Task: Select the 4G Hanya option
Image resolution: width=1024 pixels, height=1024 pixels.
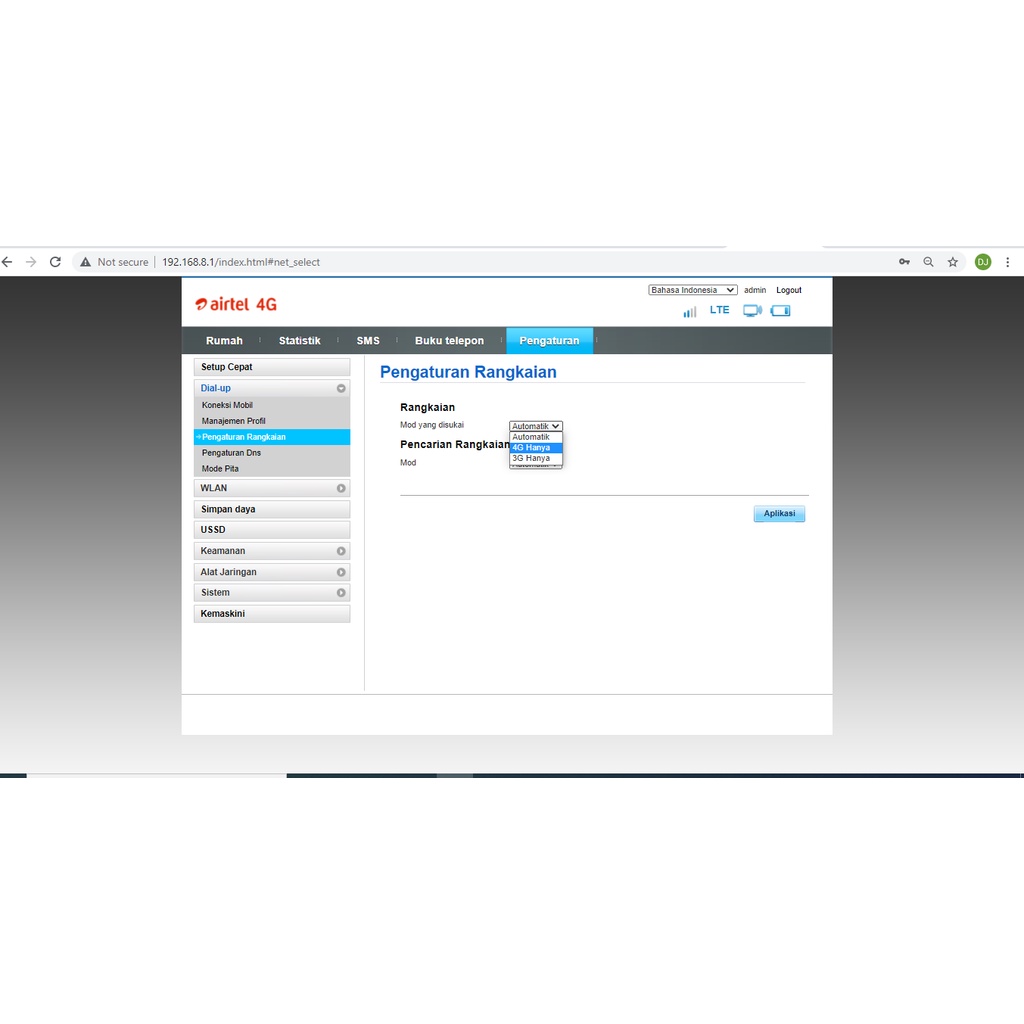Action: coord(536,447)
